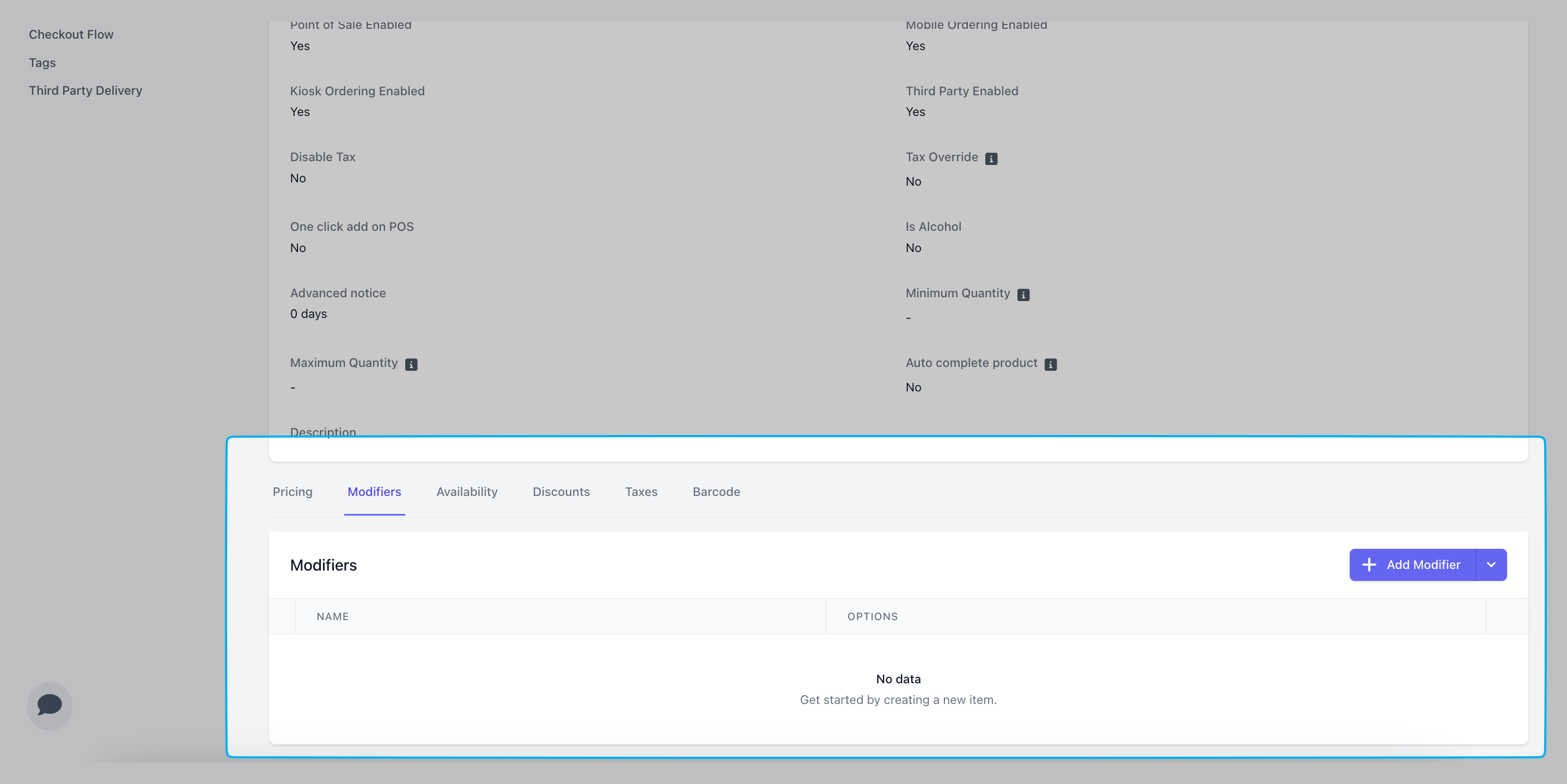Expand the Add Modifier dropdown arrow
Image resolution: width=1567 pixels, height=784 pixels.
pos(1491,565)
